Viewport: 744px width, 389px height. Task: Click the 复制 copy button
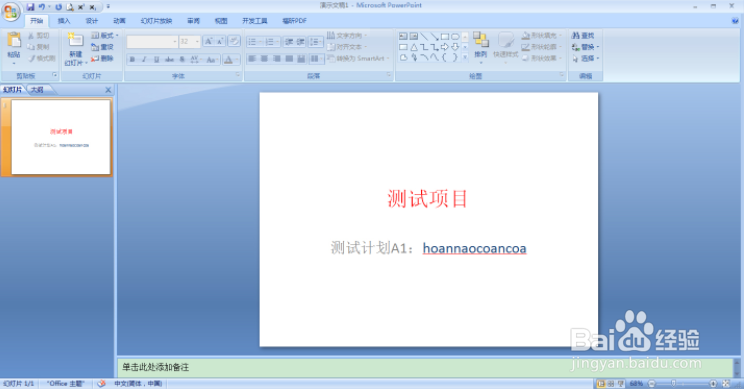coord(38,47)
